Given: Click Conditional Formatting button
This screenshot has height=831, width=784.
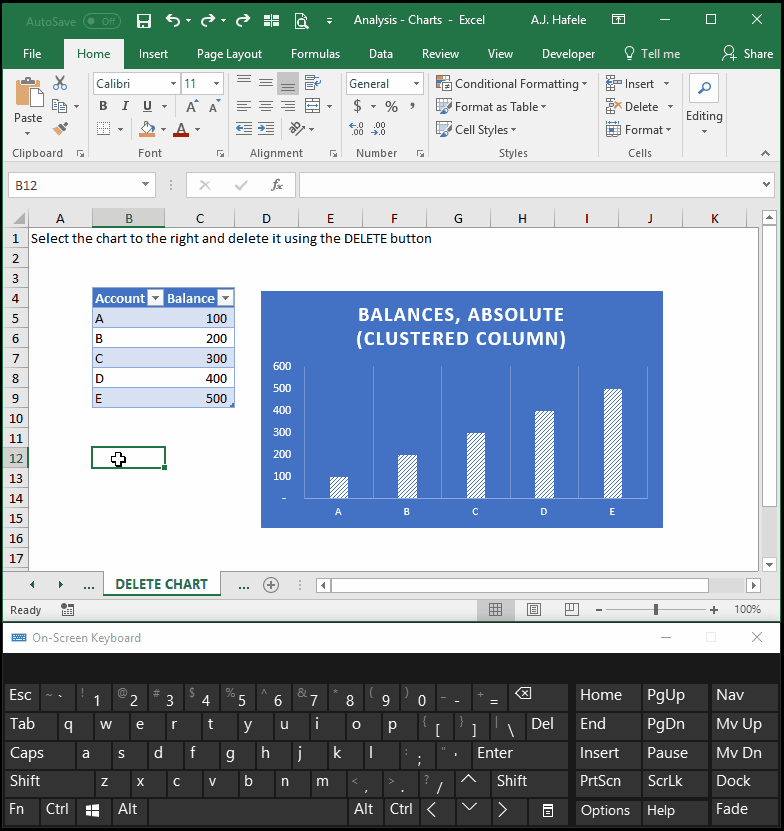Looking at the screenshot, I should [x=512, y=84].
